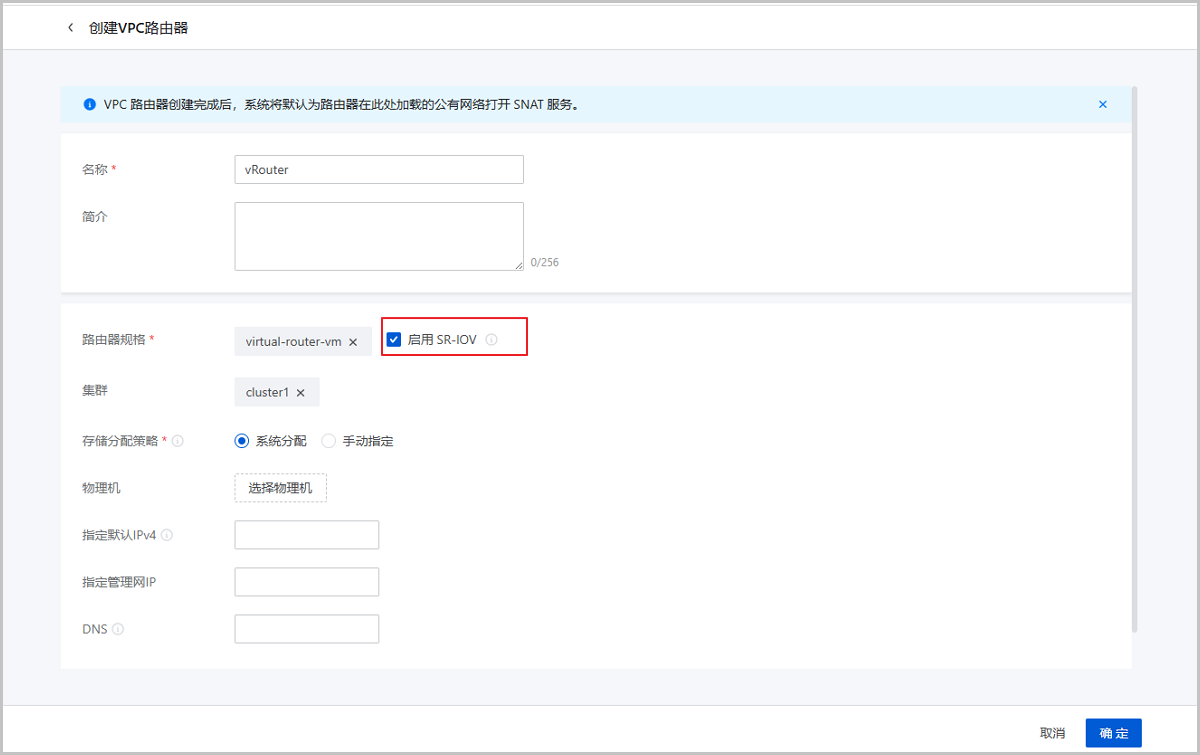Click the info icon in the blue banner
Viewport: 1200px width, 755px height.
tap(89, 104)
